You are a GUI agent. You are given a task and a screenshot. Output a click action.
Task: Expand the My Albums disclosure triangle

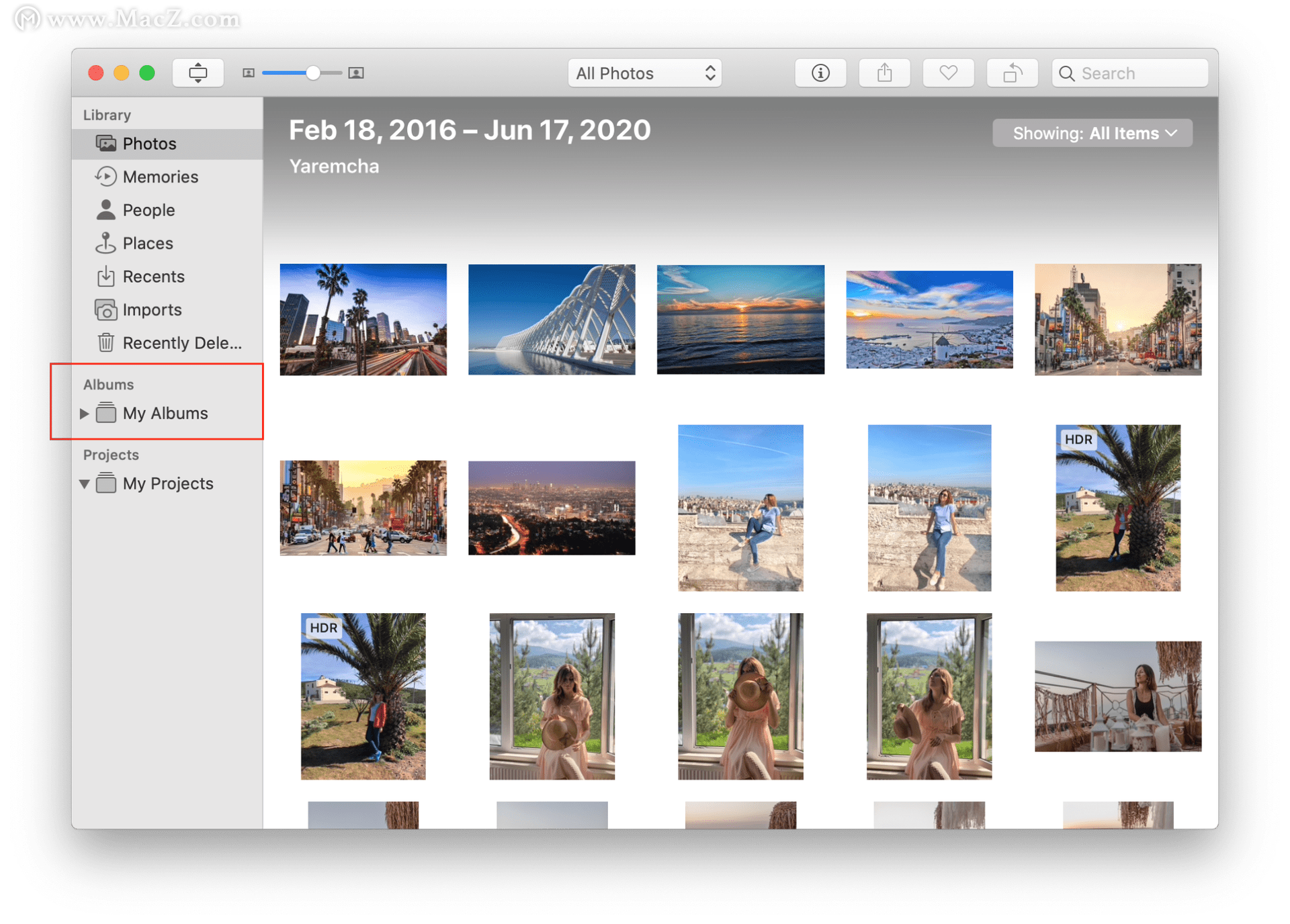pos(85,414)
